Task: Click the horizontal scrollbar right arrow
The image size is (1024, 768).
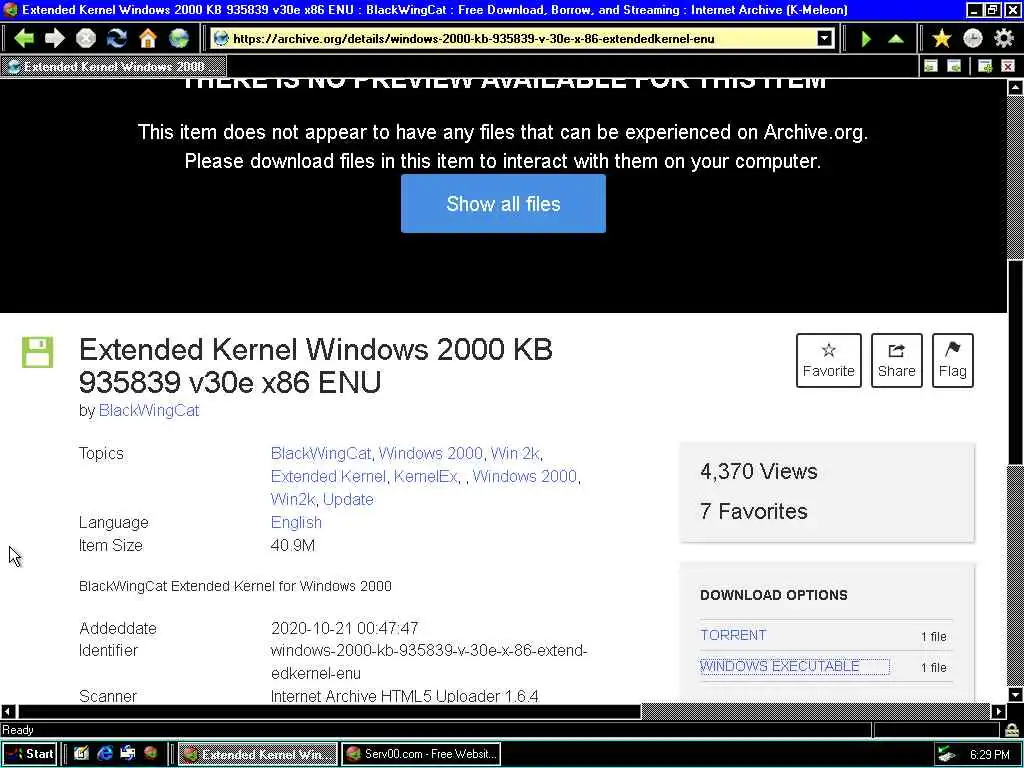Action: coord(999,711)
